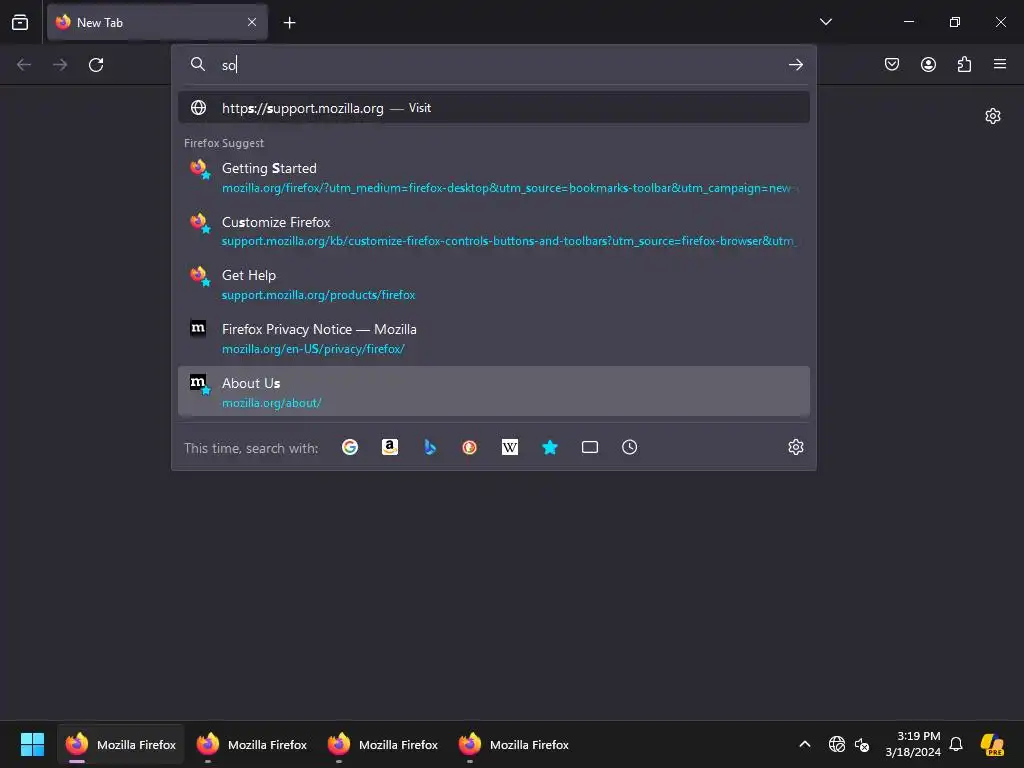This screenshot has width=1024, height=768.
Task: Close the New Tab tab
Action: [252, 22]
